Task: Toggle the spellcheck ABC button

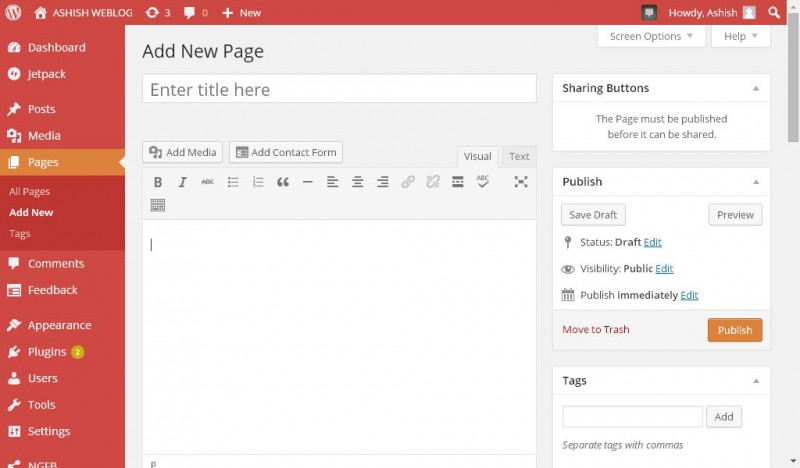Action: pyautogui.click(x=483, y=182)
